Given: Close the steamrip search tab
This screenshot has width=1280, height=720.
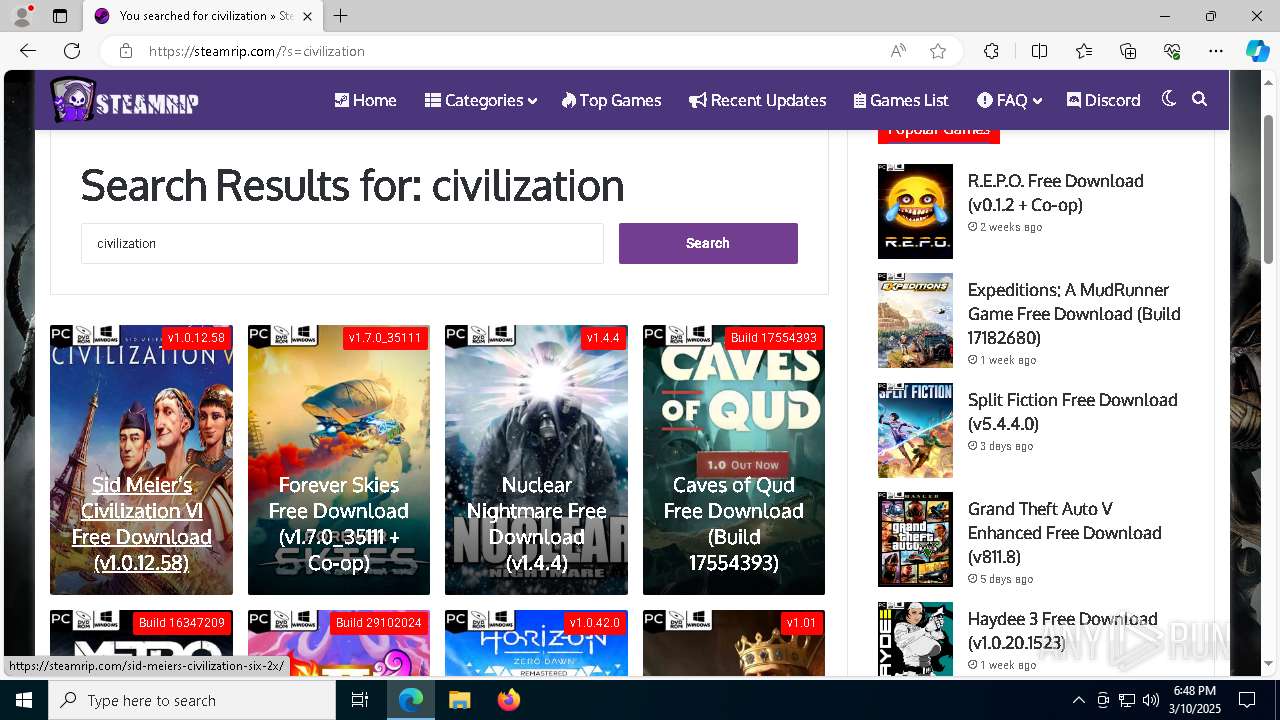Looking at the screenshot, I should [308, 16].
